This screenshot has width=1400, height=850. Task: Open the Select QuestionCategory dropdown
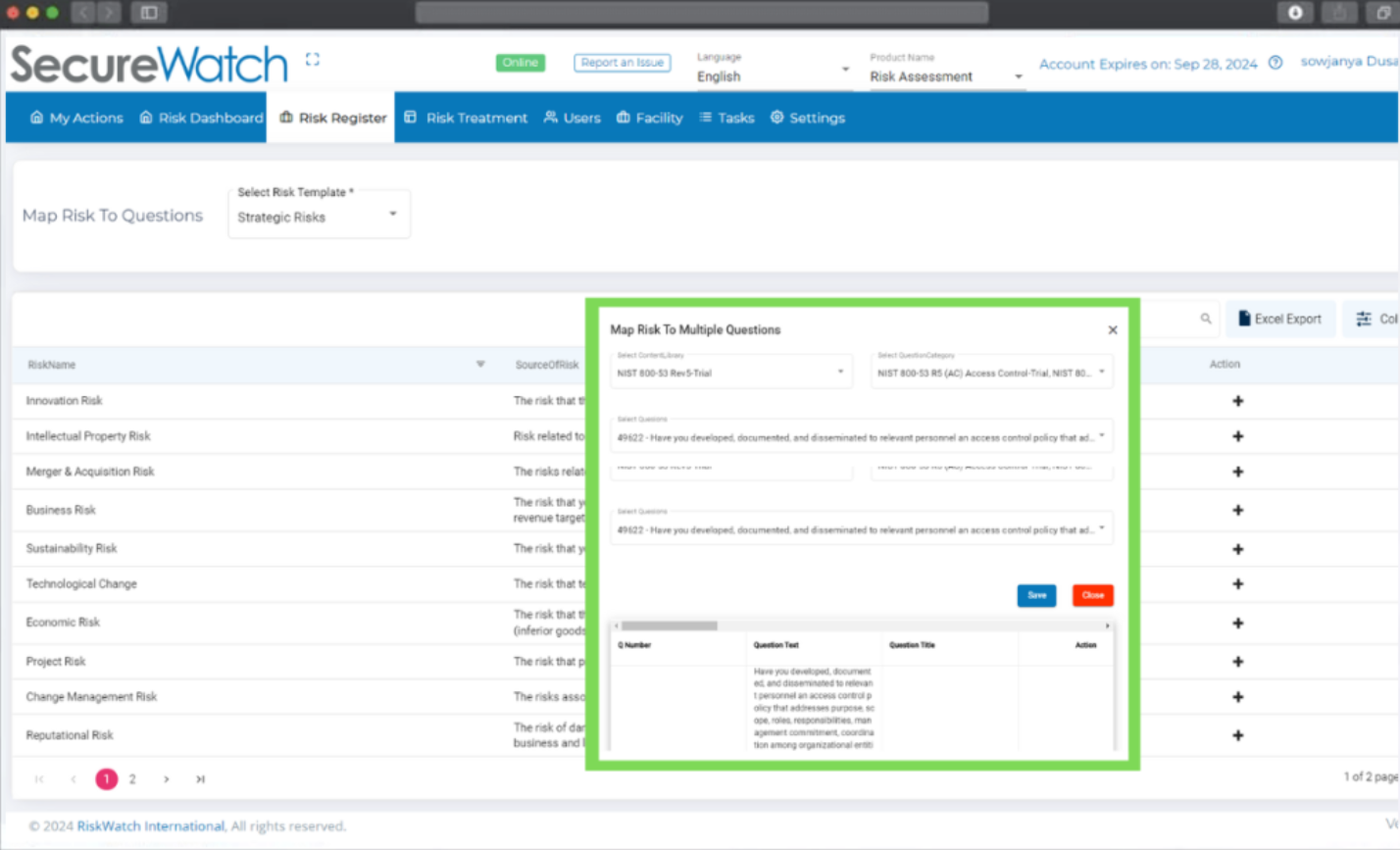click(991, 372)
